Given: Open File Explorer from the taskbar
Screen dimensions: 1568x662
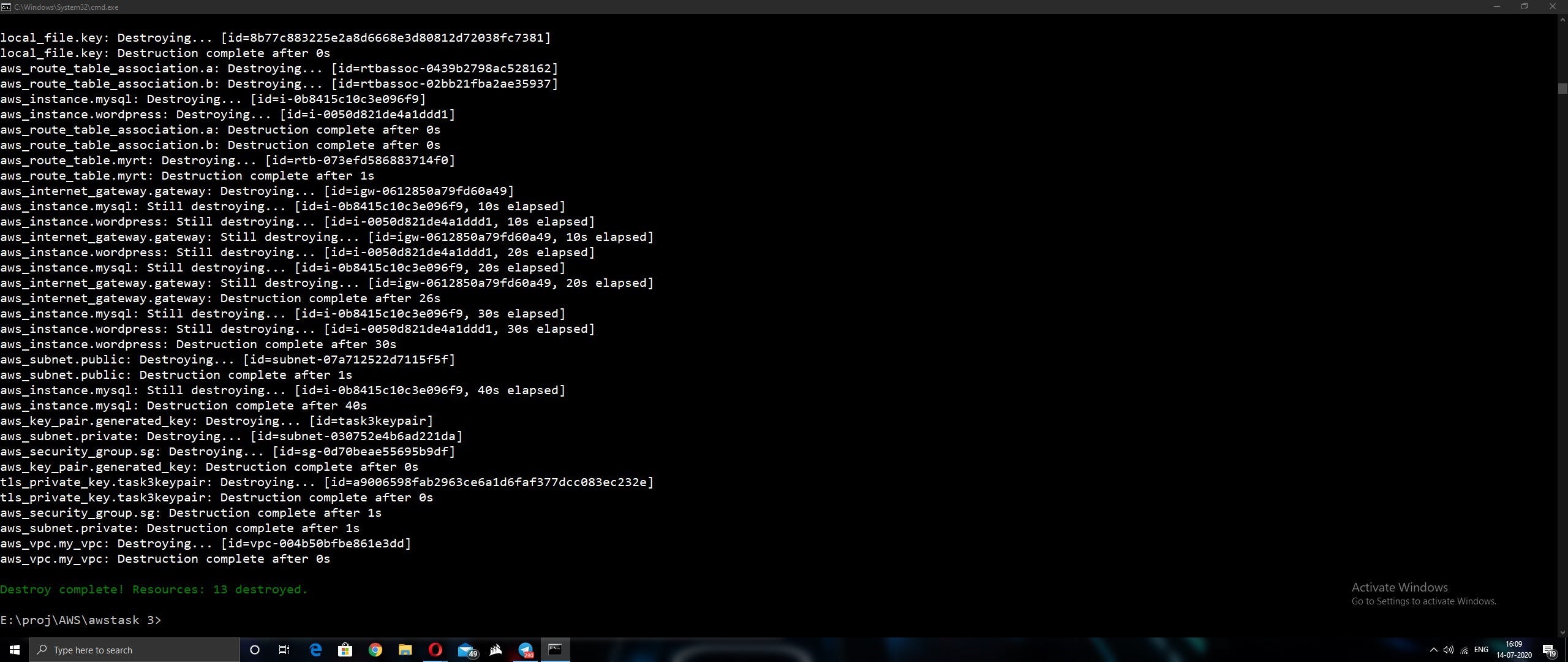Looking at the screenshot, I should [405, 650].
